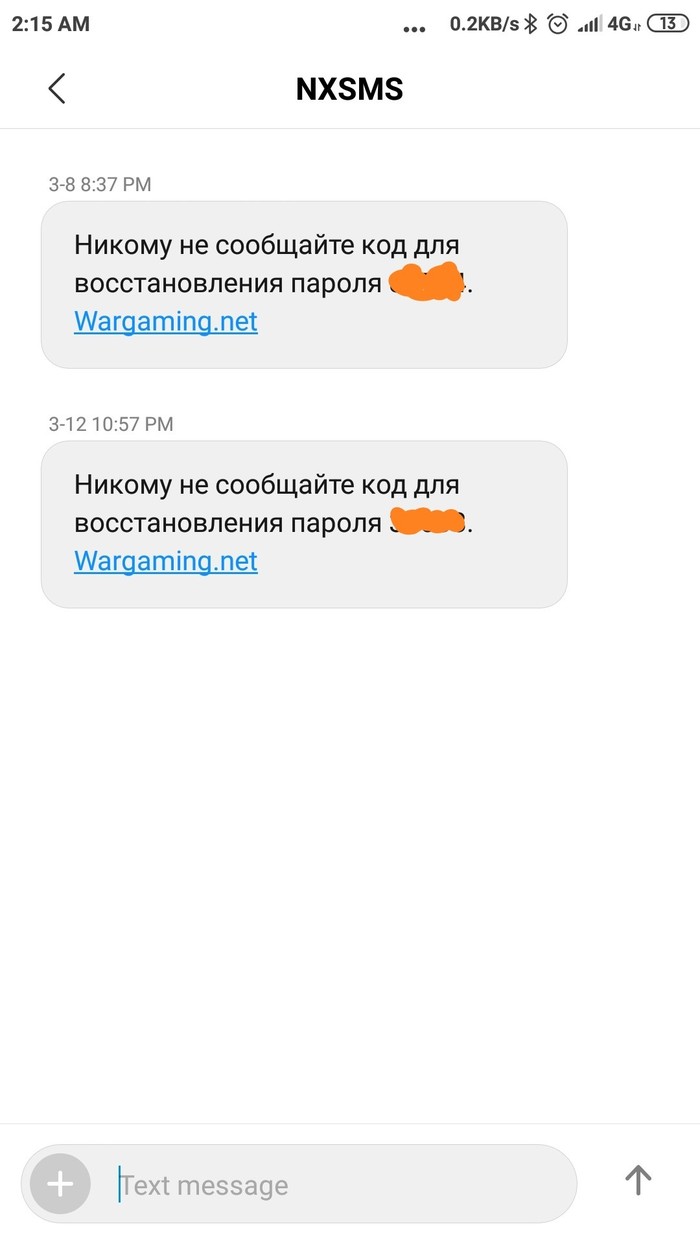The image size is (700, 1244).
Task: Tap the Bluetooth status icon
Action: click(534, 24)
